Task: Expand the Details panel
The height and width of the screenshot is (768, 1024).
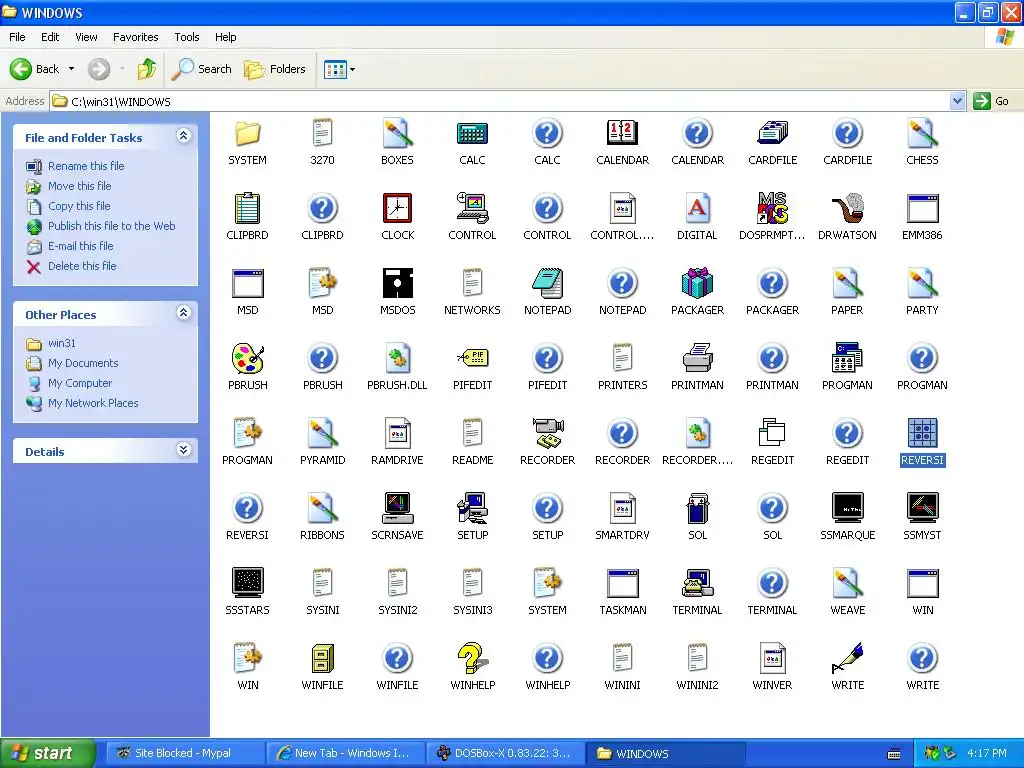Action: tap(184, 450)
